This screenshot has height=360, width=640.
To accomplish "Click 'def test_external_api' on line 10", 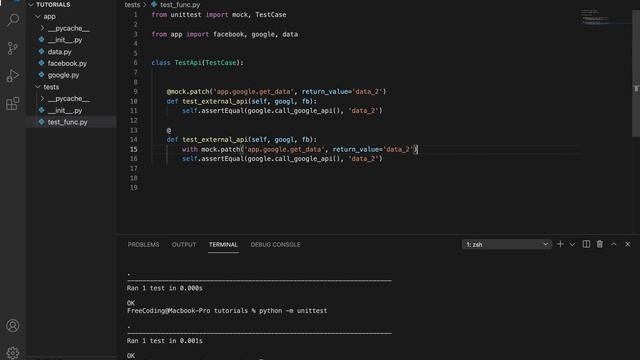I will click(x=206, y=101).
